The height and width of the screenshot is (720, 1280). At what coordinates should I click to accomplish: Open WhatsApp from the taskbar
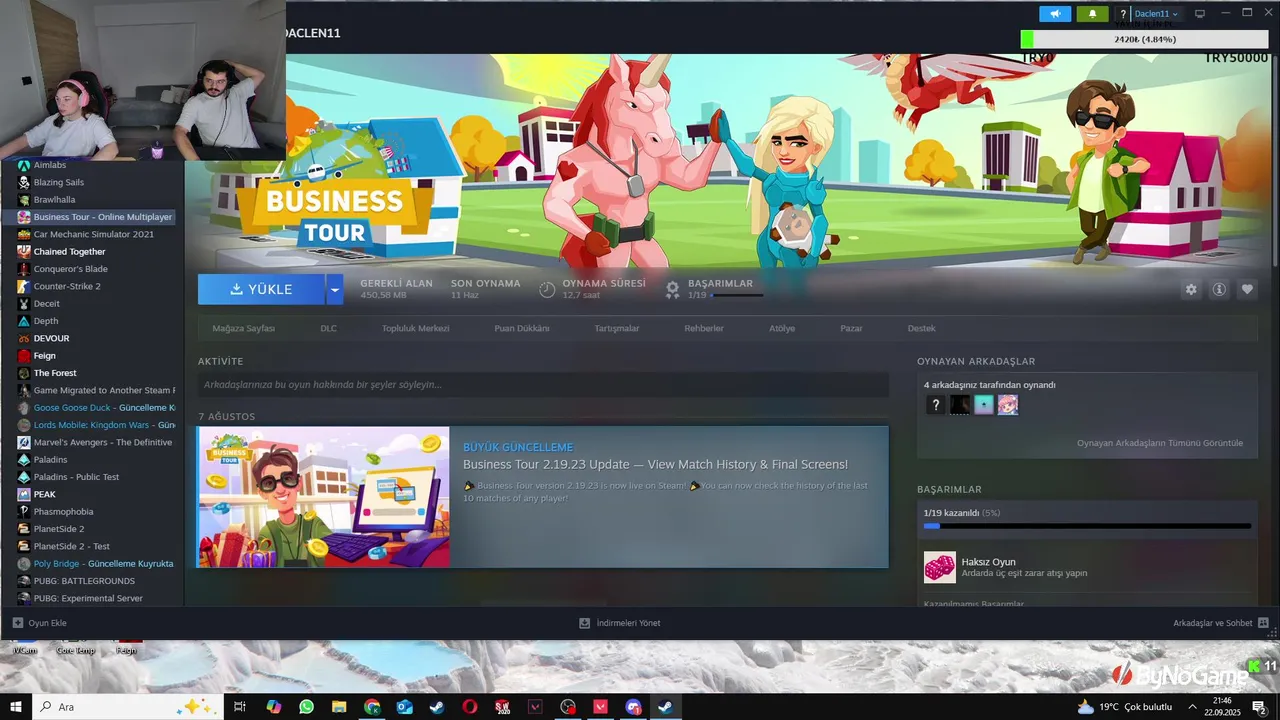(306, 707)
